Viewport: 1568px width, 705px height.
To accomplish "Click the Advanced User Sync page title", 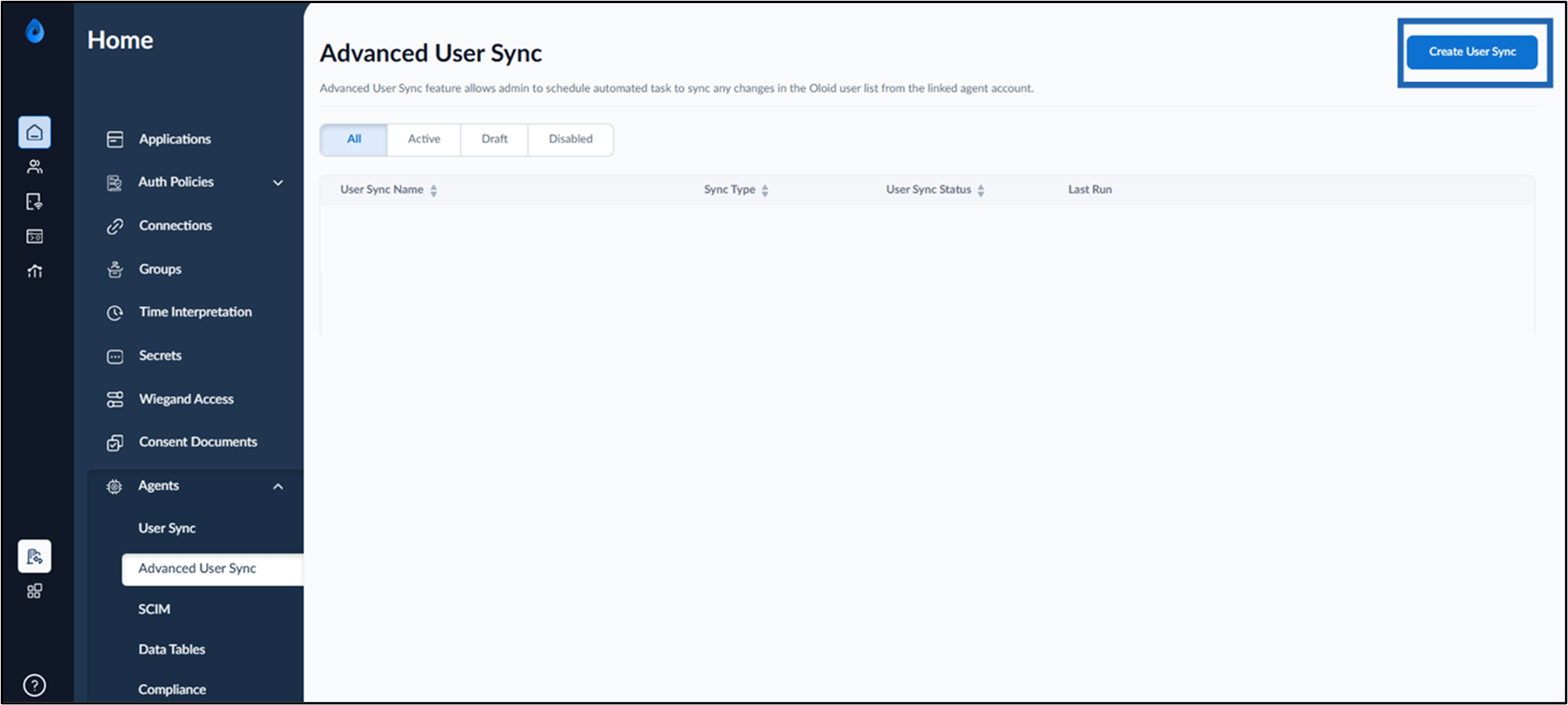I will click(431, 53).
